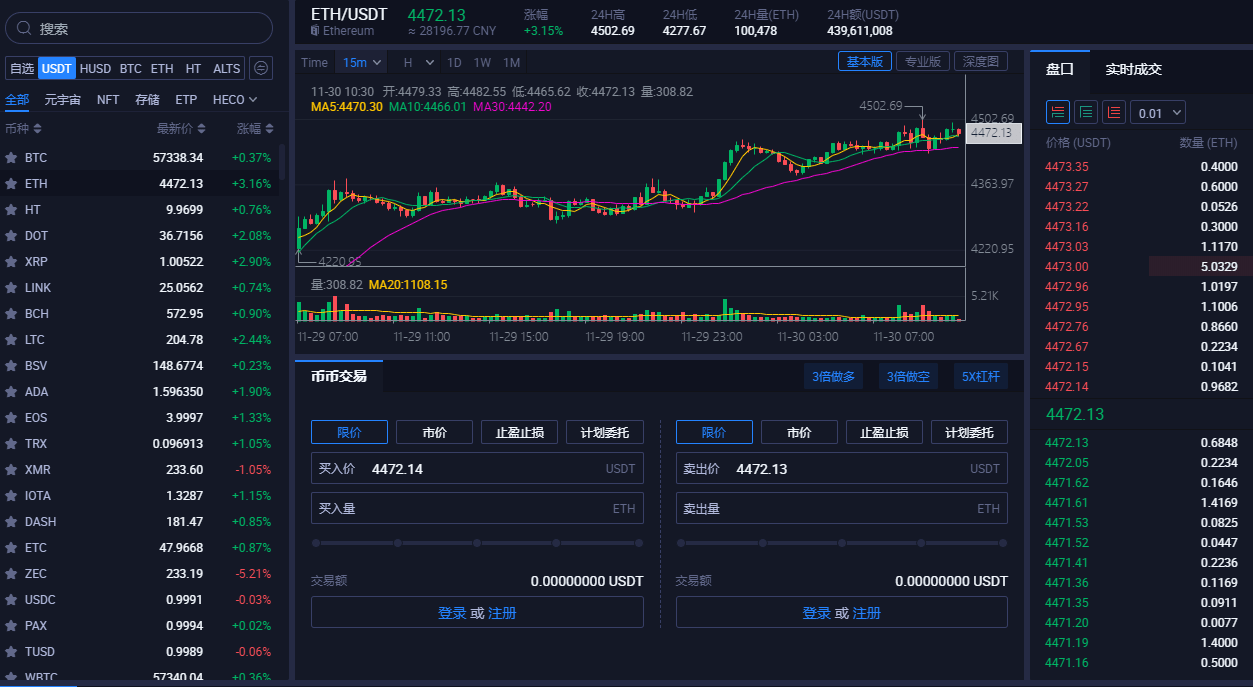Image resolution: width=1253 pixels, height=687 pixels.
Task: Mark ADA as favorite with star
Action: coord(11,392)
